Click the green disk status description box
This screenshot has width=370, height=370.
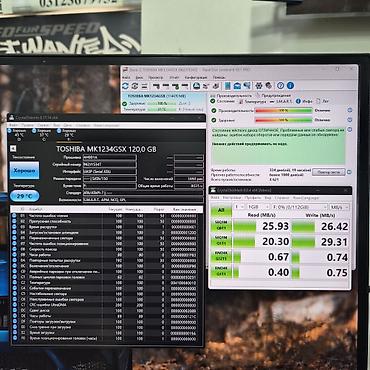pyautogui.click(x=278, y=146)
